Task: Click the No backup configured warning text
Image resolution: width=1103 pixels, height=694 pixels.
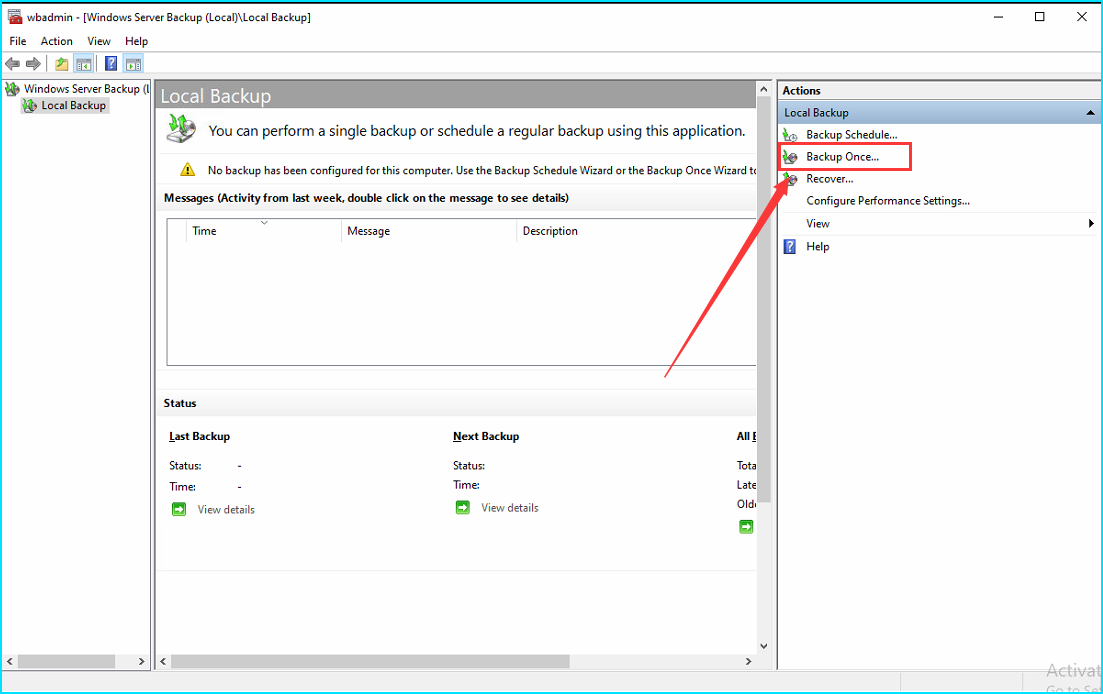Action: click(x=482, y=170)
